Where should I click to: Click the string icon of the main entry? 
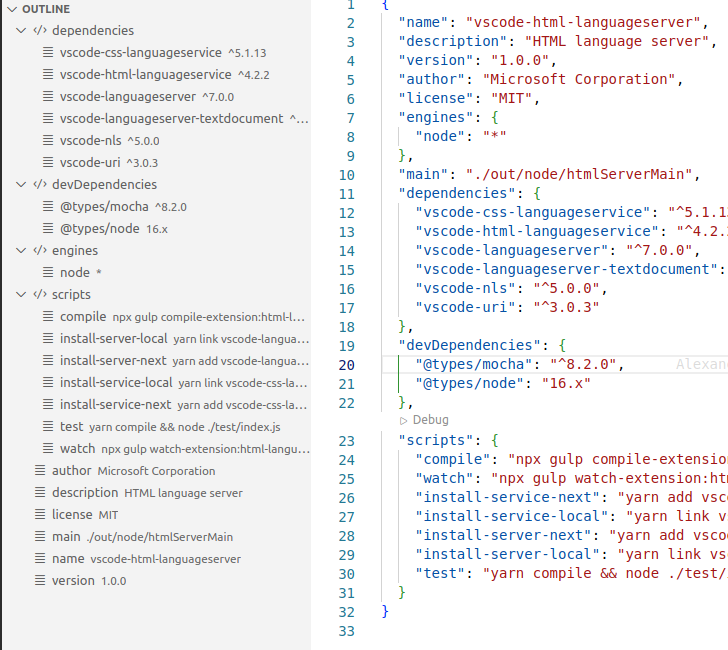click(x=40, y=537)
